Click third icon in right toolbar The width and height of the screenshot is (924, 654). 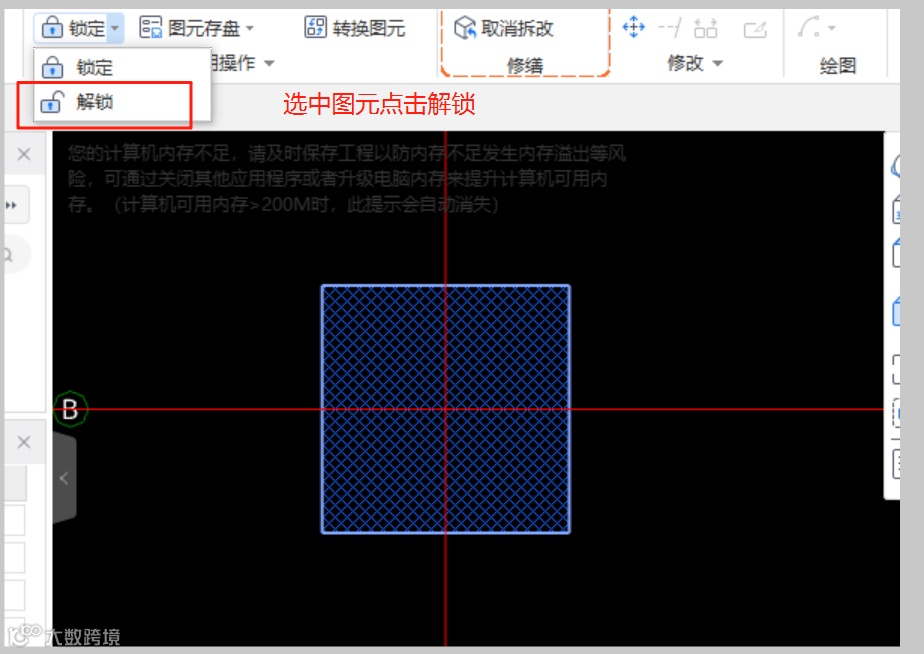(896, 253)
